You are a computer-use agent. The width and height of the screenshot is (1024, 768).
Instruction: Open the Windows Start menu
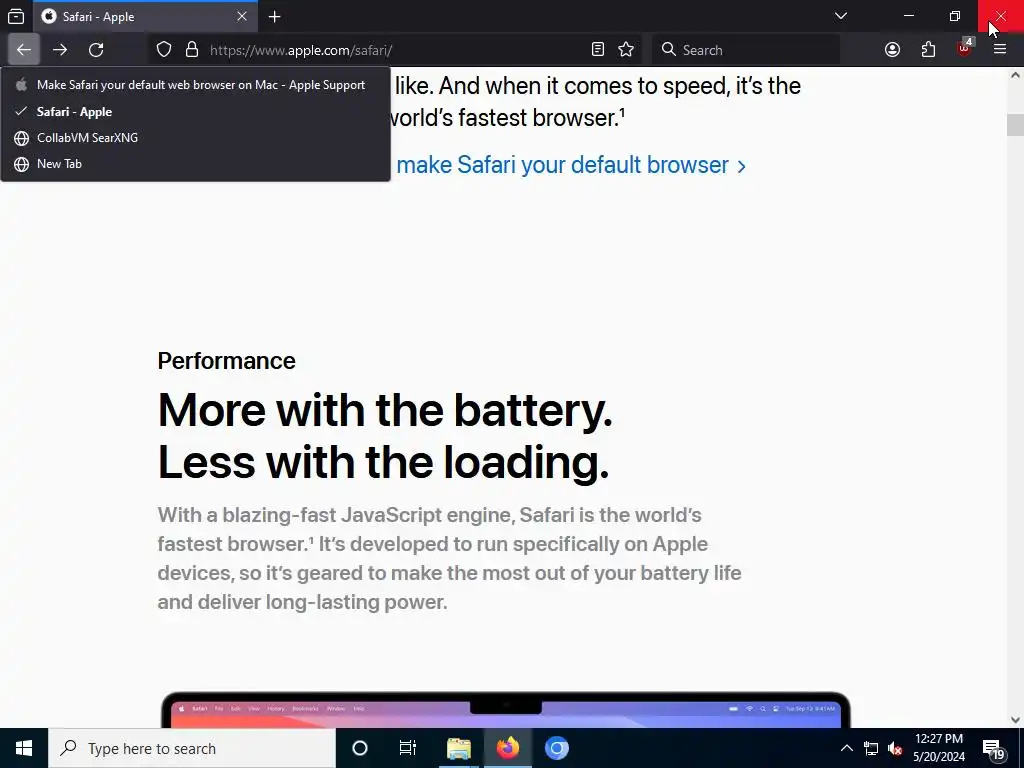pyautogui.click(x=24, y=748)
